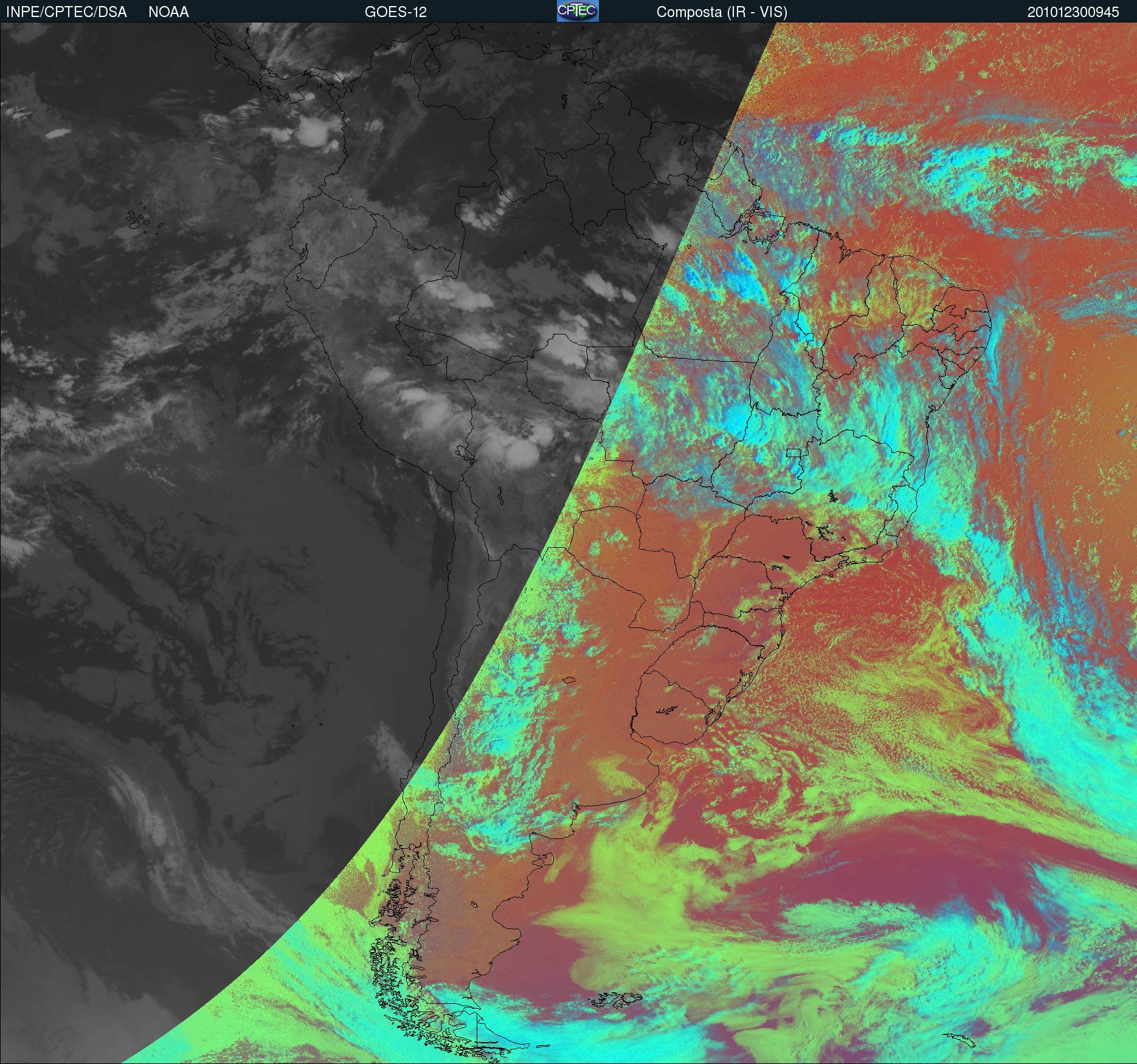1137x1064 pixels.
Task: Click the Composta (IR - VIS) title
Action: (x=722, y=12)
